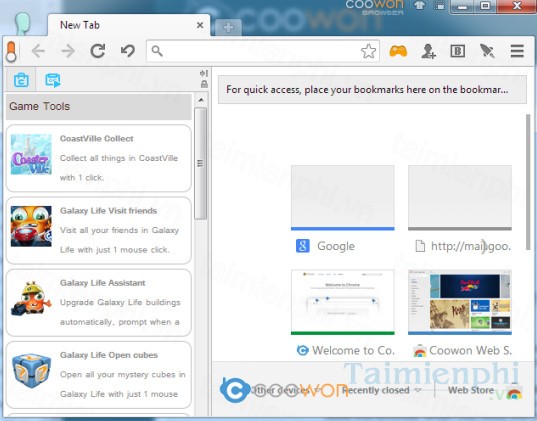Click the film strip icon in the title bar
This screenshot has width=537, height=421.
[440, 5]
